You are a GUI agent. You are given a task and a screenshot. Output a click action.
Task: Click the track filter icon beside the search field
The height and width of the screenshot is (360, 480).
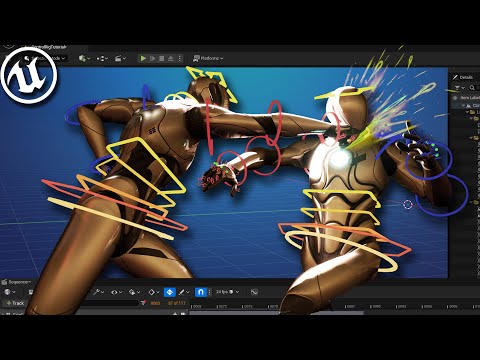pyautogui.click(x=144, y=303)
